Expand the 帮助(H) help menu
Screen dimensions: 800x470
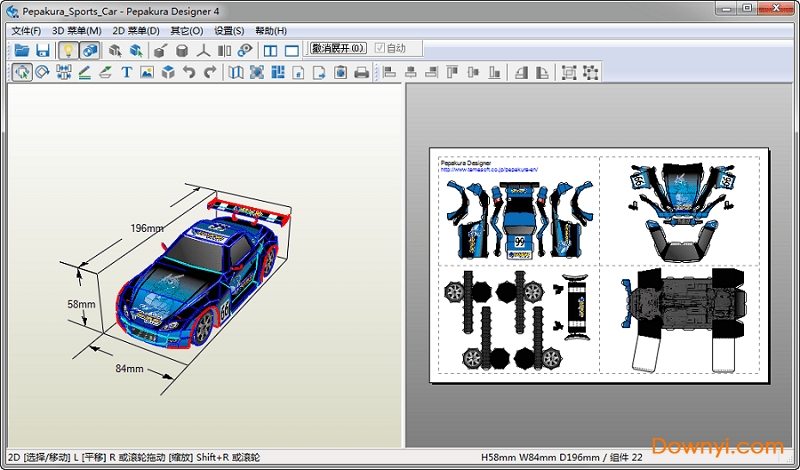point(271,31)
